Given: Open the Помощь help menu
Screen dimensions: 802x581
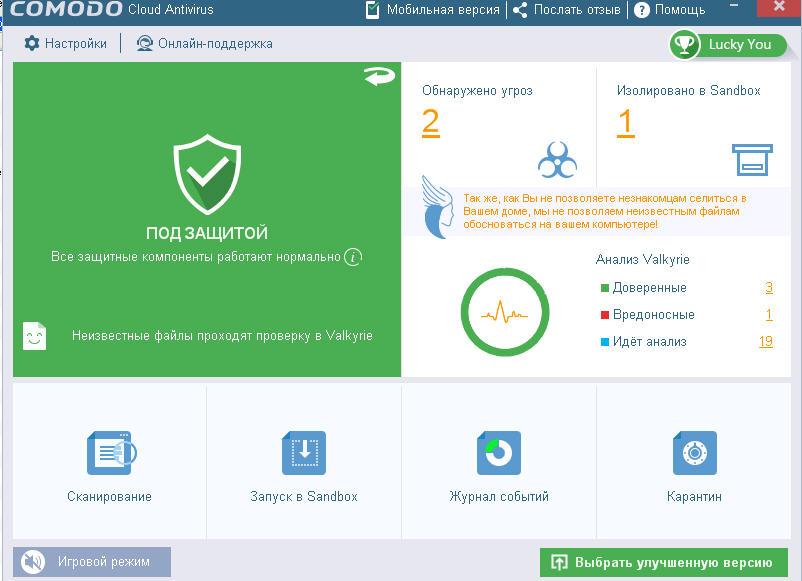Looking at the screenshot, I should [x=670, y=10].
